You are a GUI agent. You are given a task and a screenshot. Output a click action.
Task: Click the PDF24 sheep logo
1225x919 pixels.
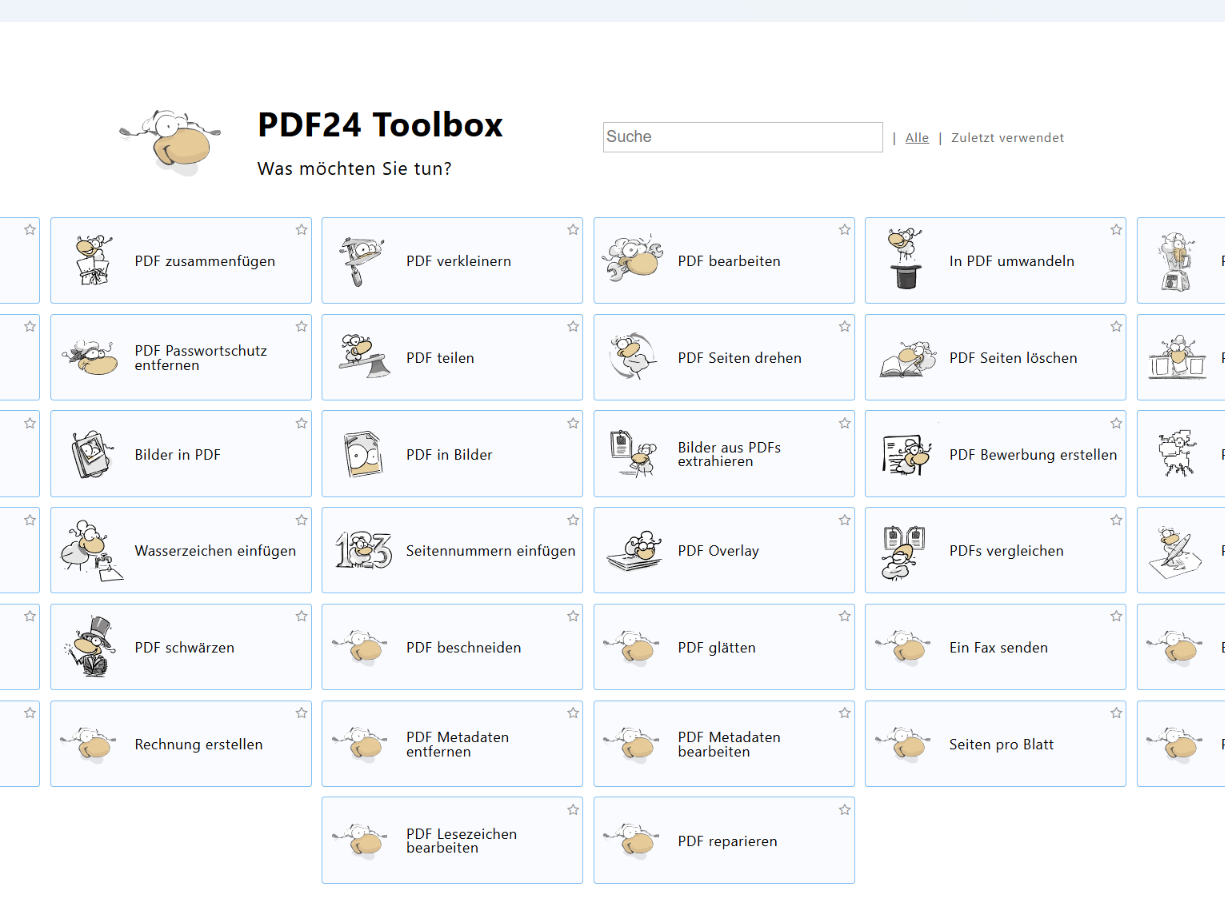[168, 142]
